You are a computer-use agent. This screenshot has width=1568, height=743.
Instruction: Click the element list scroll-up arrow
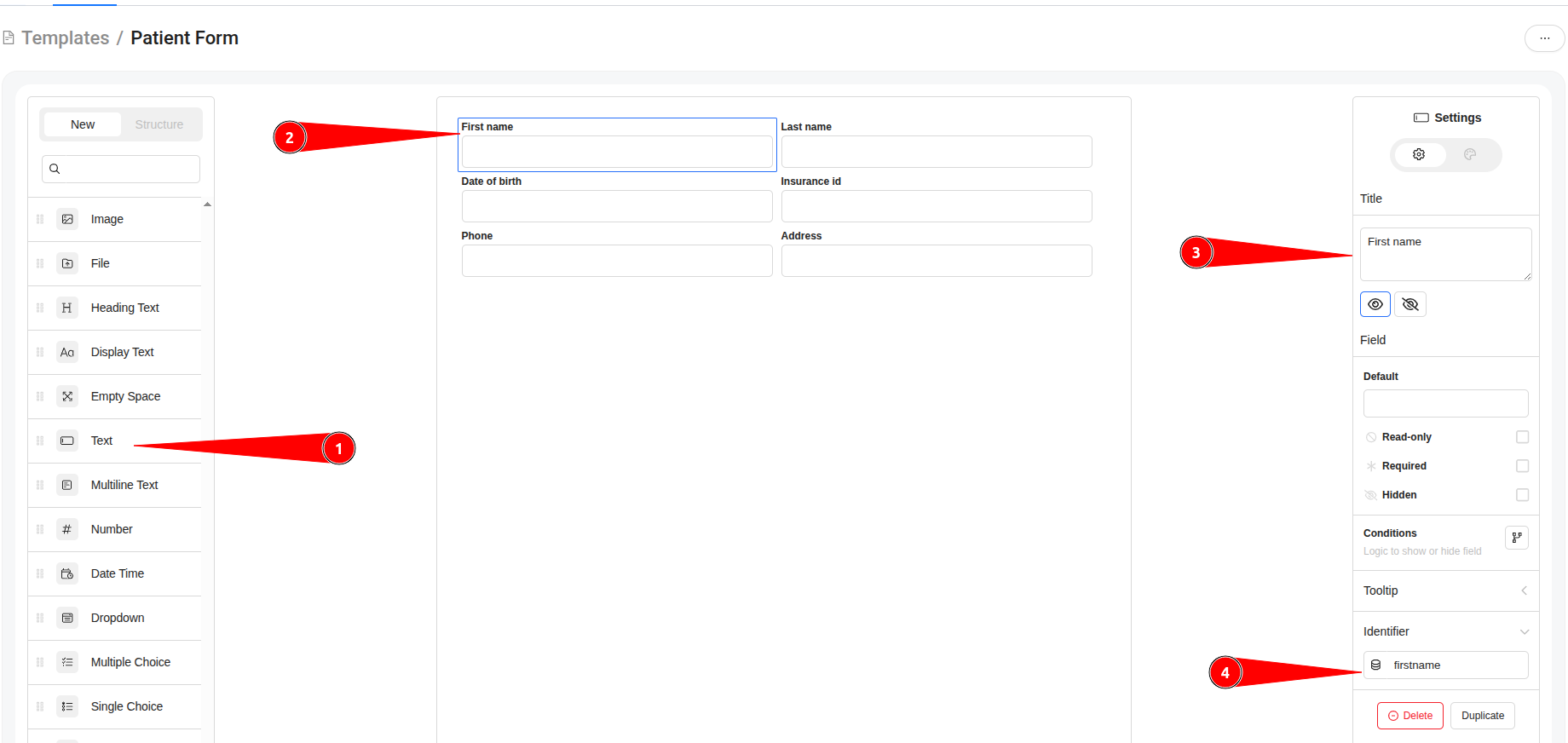click(x=207, y=204)
